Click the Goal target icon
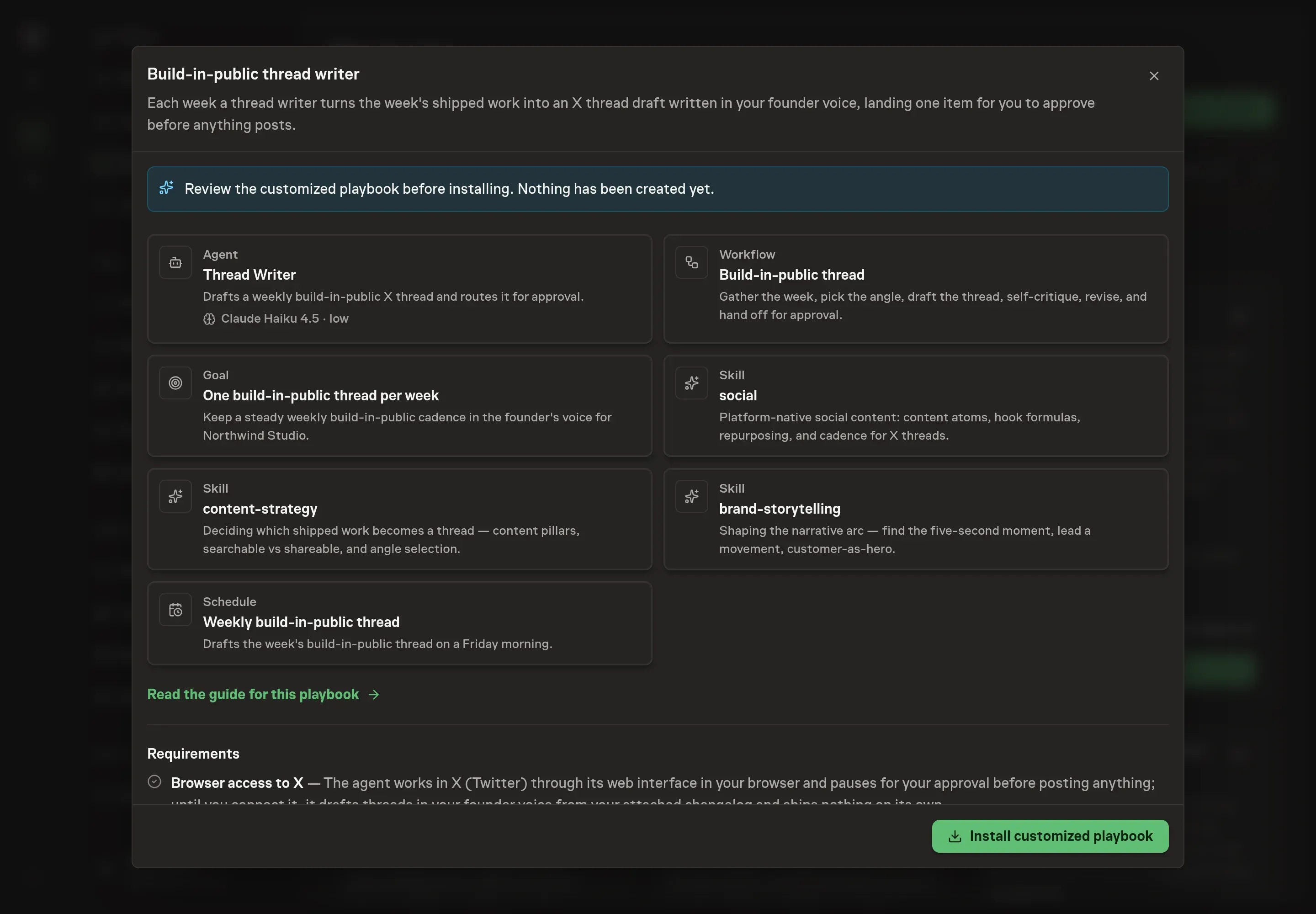The height and width of the screenshot is (914, 1316). [175, 383]
